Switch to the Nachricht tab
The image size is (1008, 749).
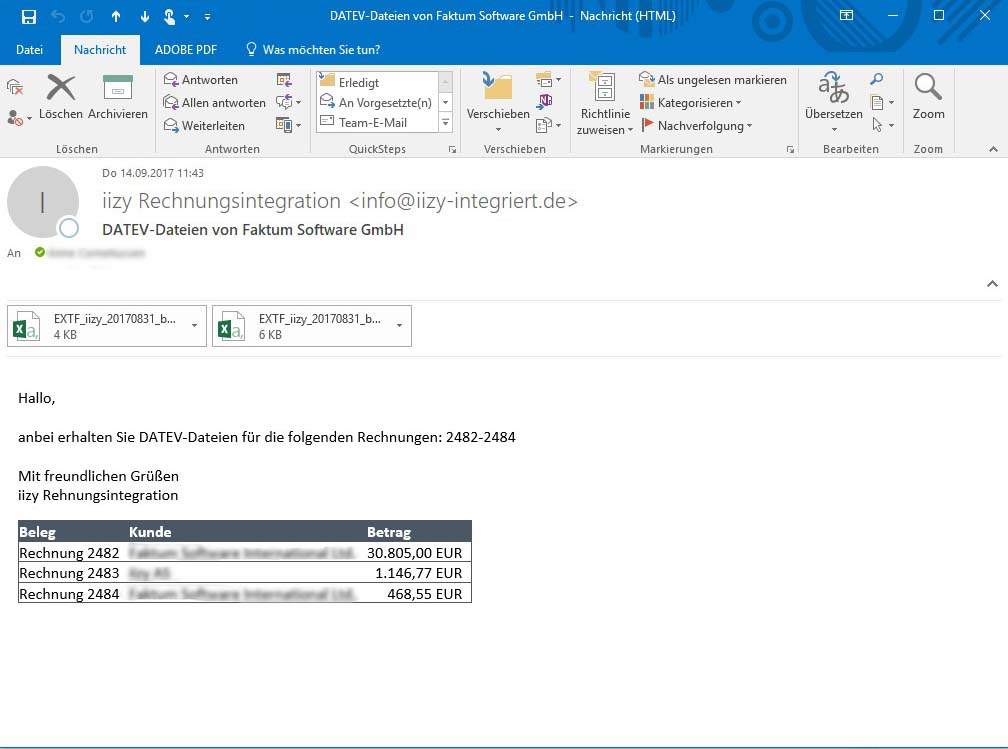tap(100, 50)
